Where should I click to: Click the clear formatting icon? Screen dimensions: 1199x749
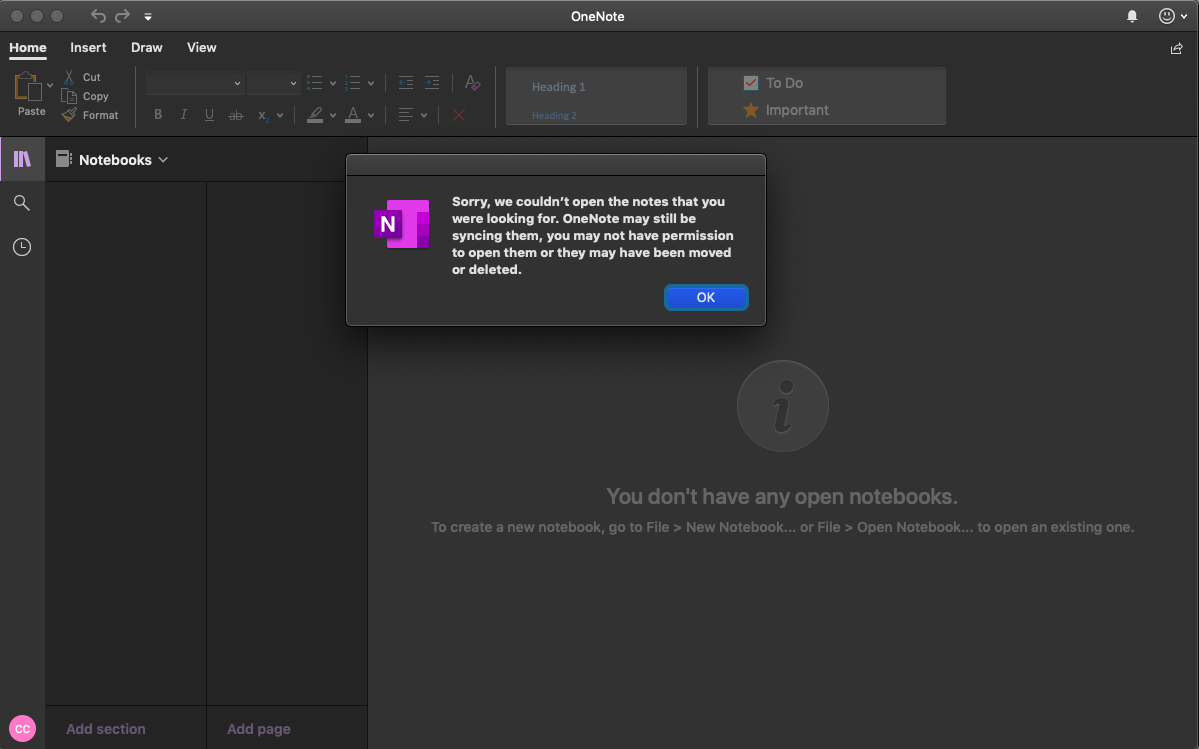(473, 83)
